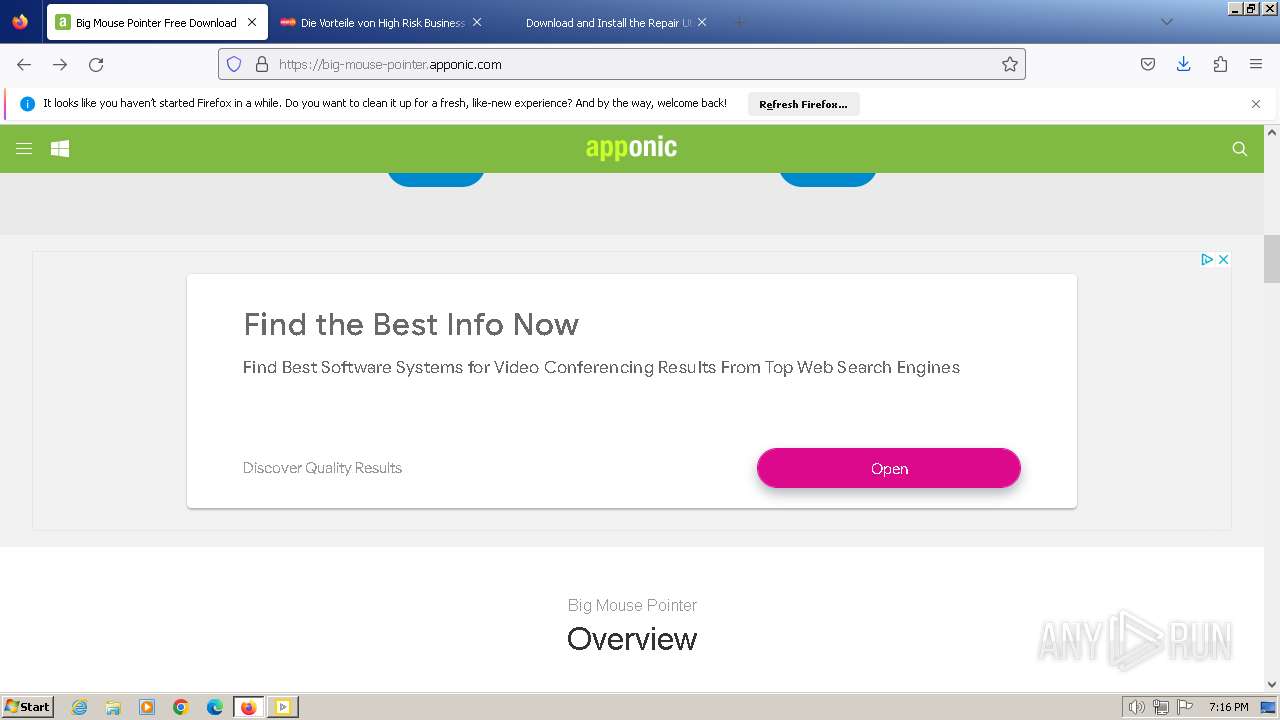Reload the current page
1280x720 pixels.
coord(96,64)
